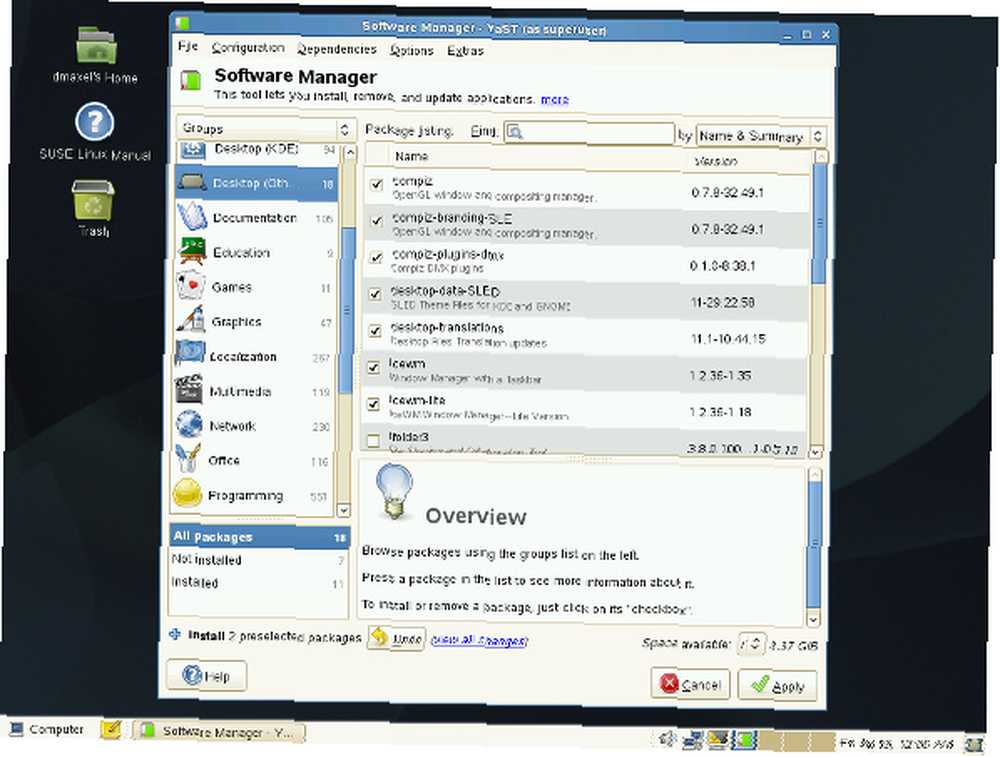
Task: Open the Configuration menu
Action: point(248,48)
